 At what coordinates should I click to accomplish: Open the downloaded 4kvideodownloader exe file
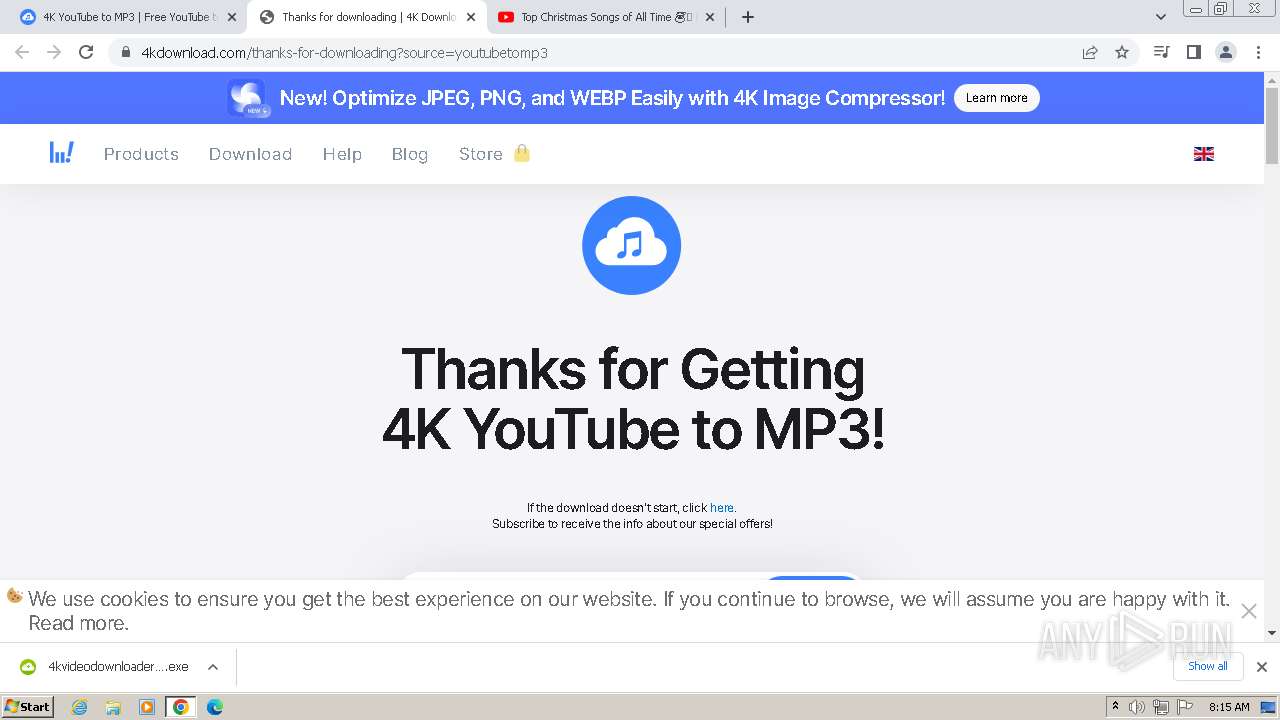pyautogui.click(x=105, y=666)
